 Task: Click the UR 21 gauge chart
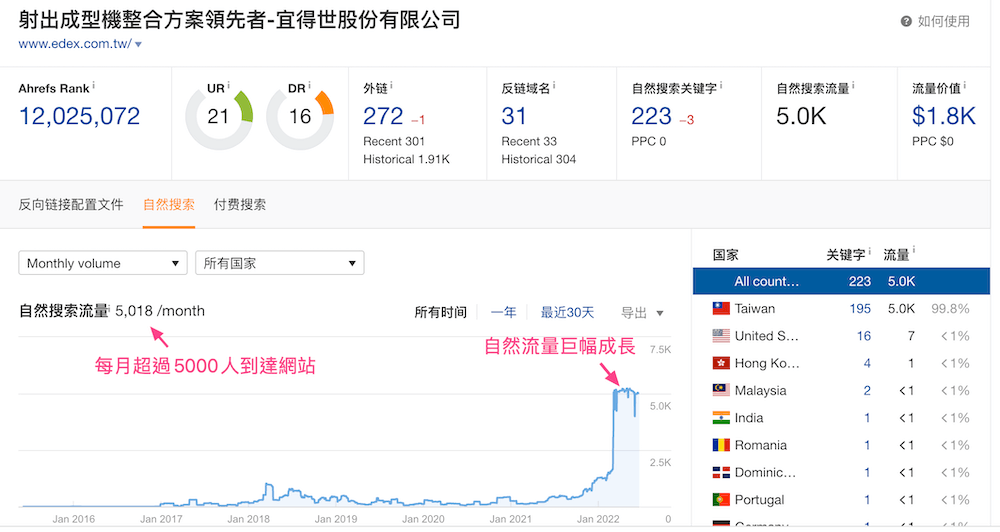click(x=219, y=117)
